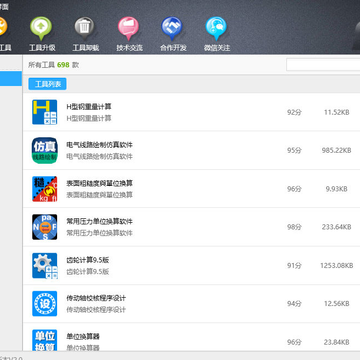
Task: Click the 常用压力单位换算软件 title
Action: point(99,221)
